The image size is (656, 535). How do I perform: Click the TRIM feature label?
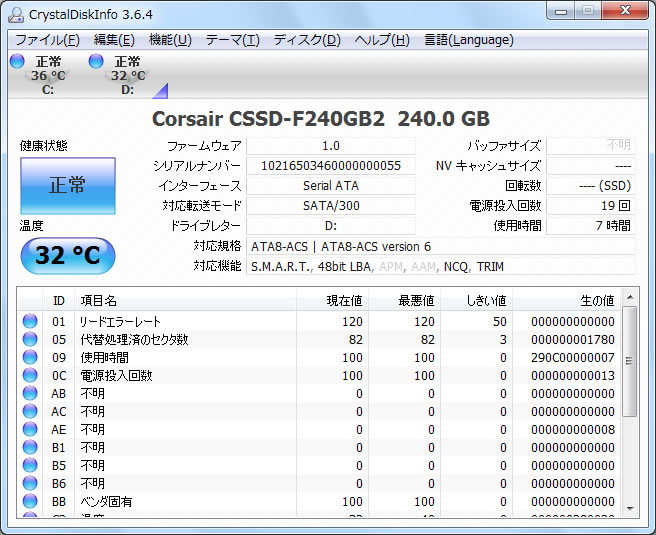490,266
